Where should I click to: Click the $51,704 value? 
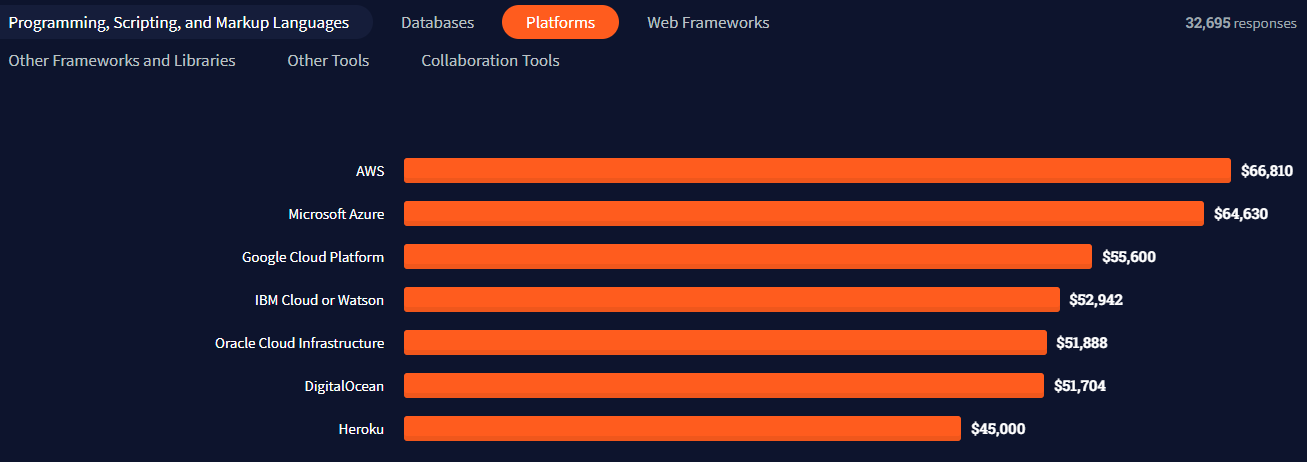point(1080,386)
